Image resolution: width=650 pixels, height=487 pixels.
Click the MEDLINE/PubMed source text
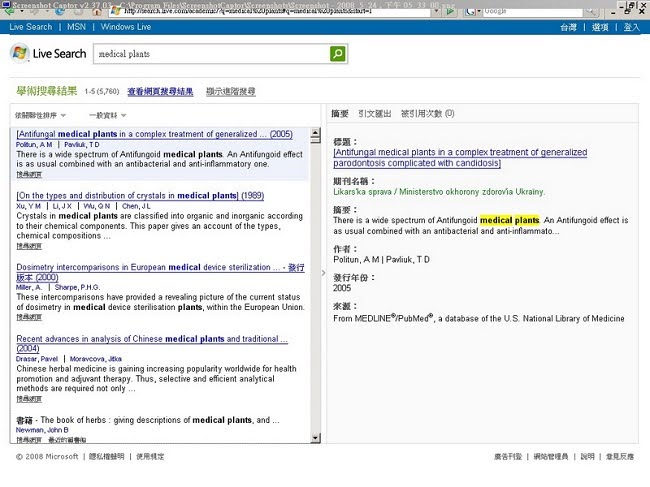[x=479, y=318]
